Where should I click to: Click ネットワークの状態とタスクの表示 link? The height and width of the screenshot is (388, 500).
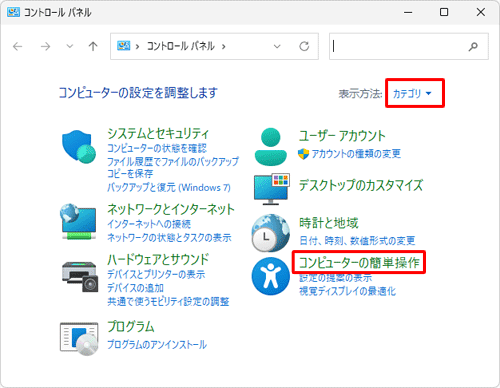pyautogui.click(x=169, y=238)
